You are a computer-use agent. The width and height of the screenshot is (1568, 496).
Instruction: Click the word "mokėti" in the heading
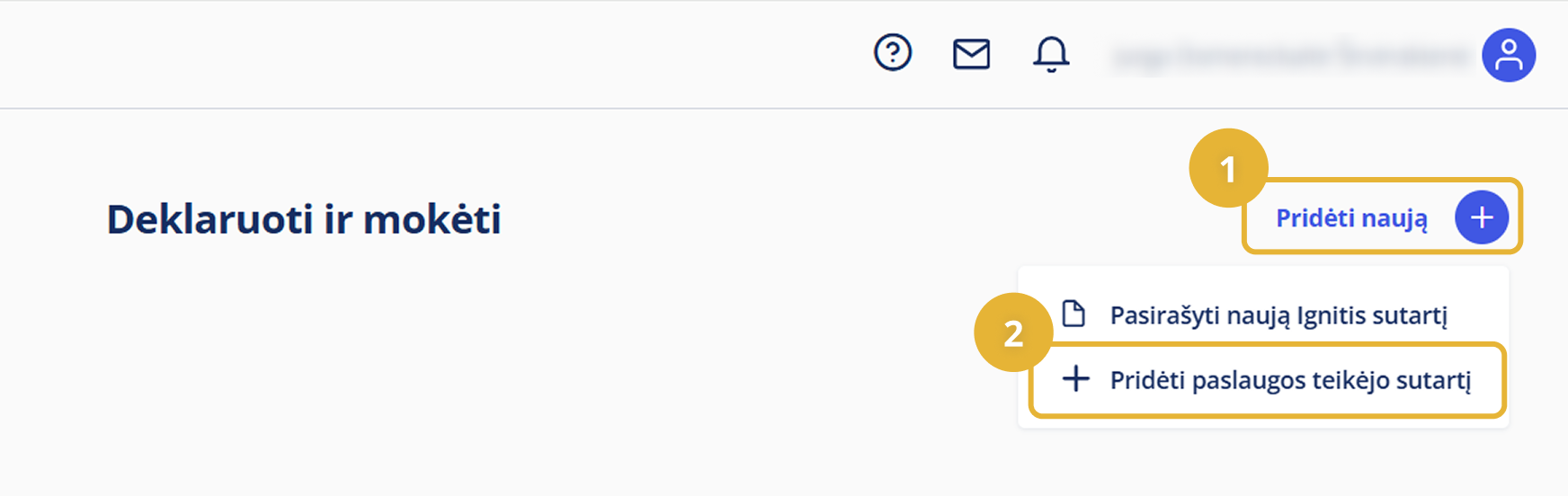coord(432,219)
